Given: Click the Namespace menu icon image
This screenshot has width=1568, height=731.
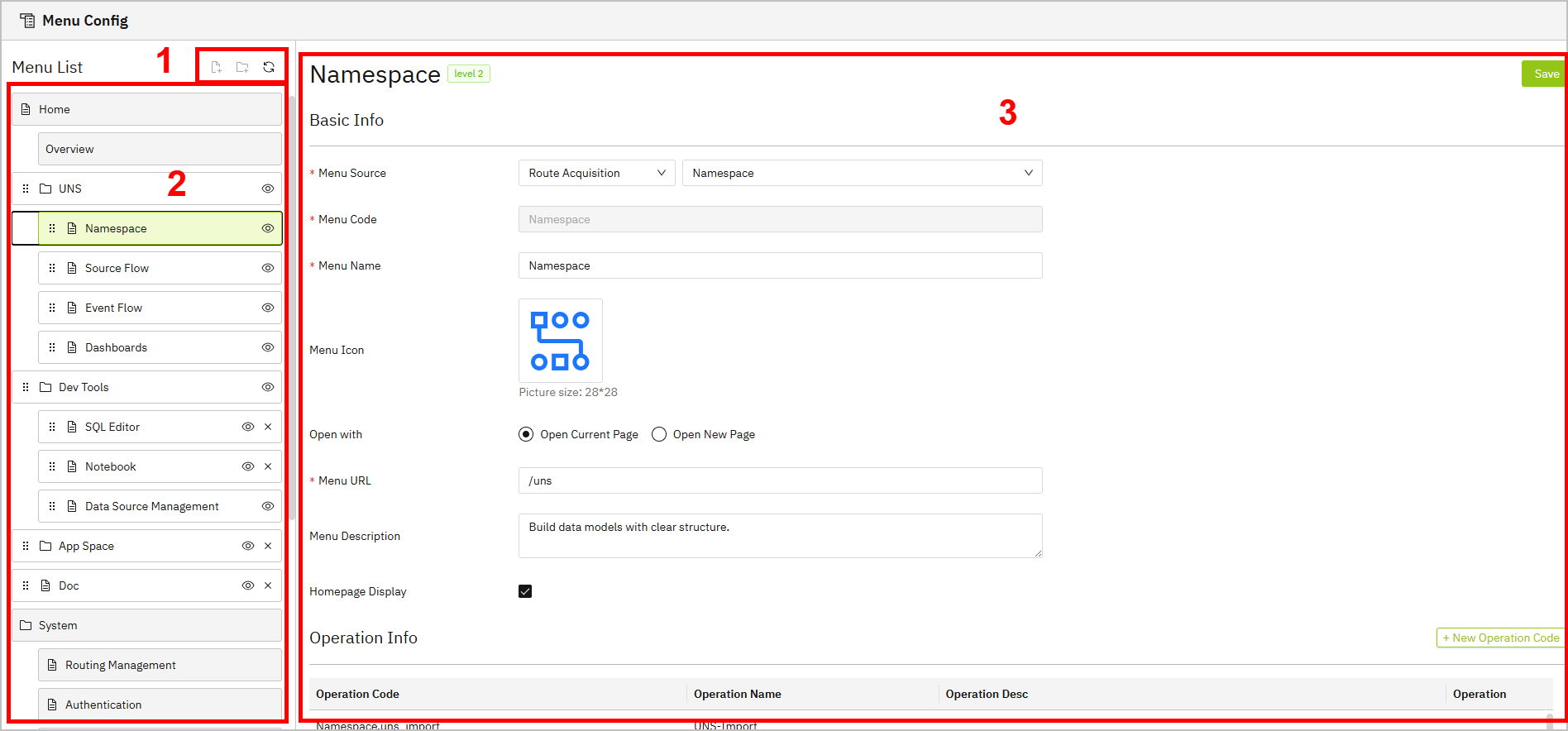Looking at the screenshot, I should tap(560, 341).
